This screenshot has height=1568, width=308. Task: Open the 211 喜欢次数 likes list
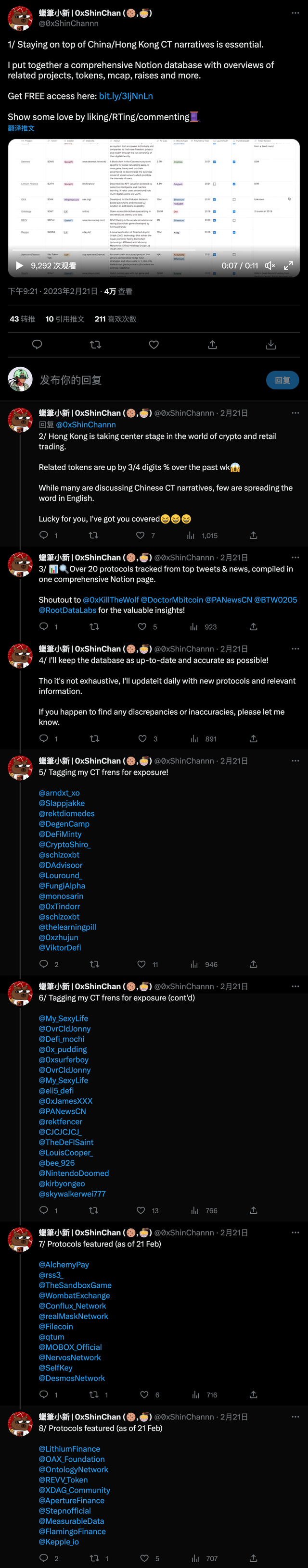pyautogui.click(x=115, y=319)
